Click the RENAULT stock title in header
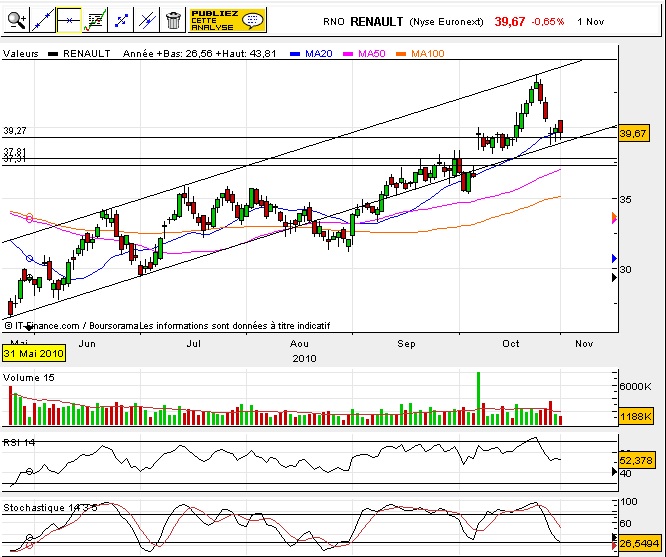The height and width of the screenshot is (557, 666). [376, 22]
